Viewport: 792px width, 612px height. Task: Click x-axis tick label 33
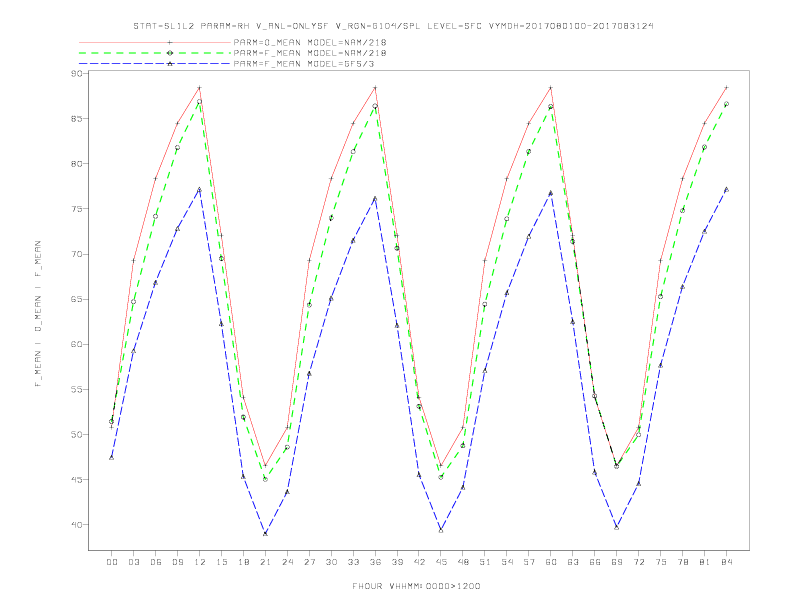pos(353,562)
